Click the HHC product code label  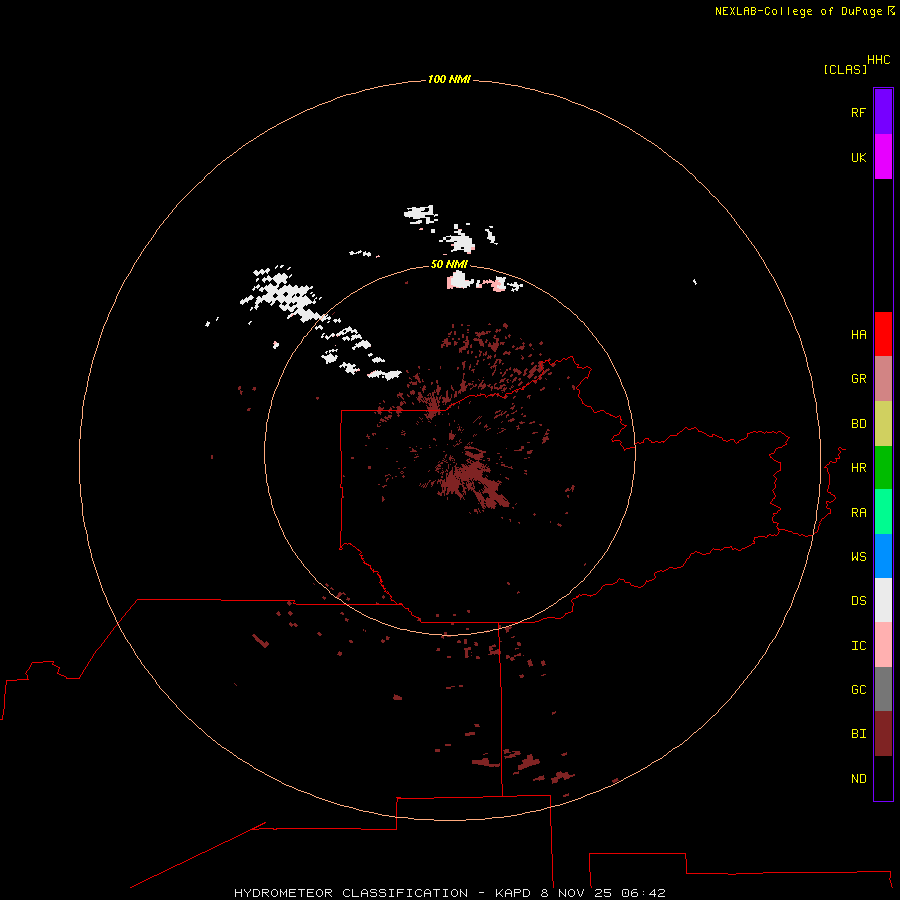click(x=878, y=60)
